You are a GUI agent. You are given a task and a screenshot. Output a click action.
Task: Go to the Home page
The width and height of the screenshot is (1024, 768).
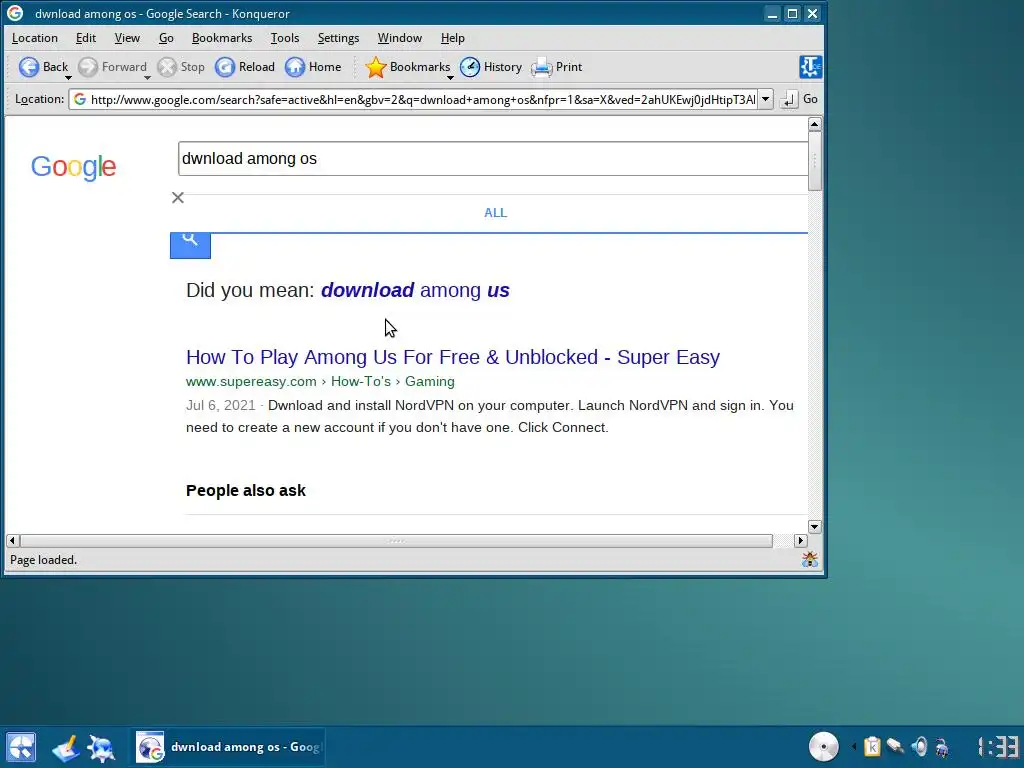(313, 67)
